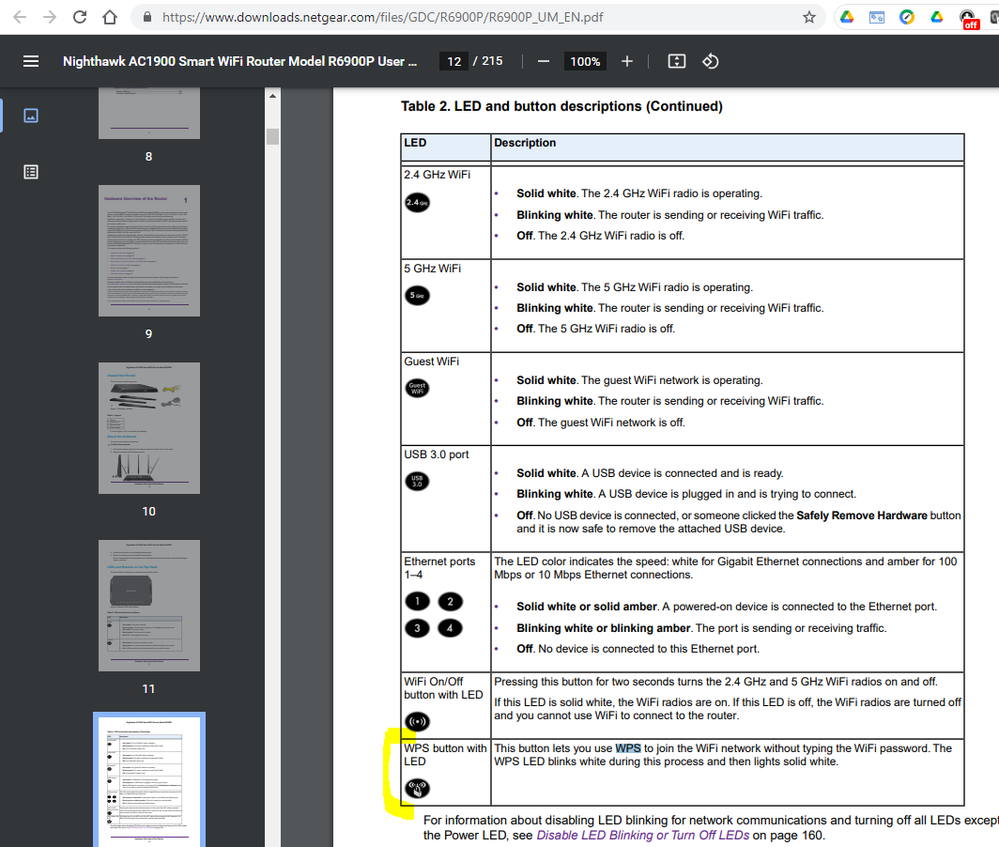Open thumbnail for page 11
999x847 pixels.
click(149, 605)
